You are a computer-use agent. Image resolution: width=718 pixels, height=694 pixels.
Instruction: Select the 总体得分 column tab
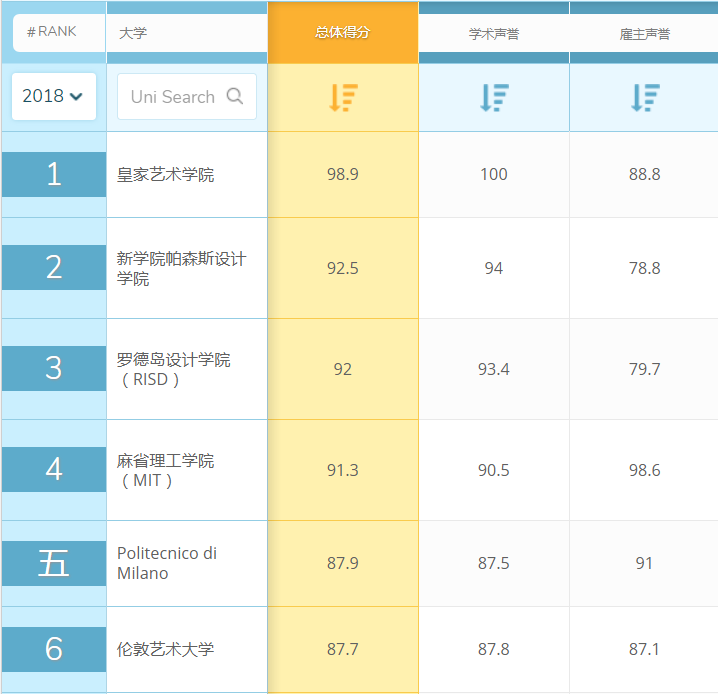click(343, 33)
